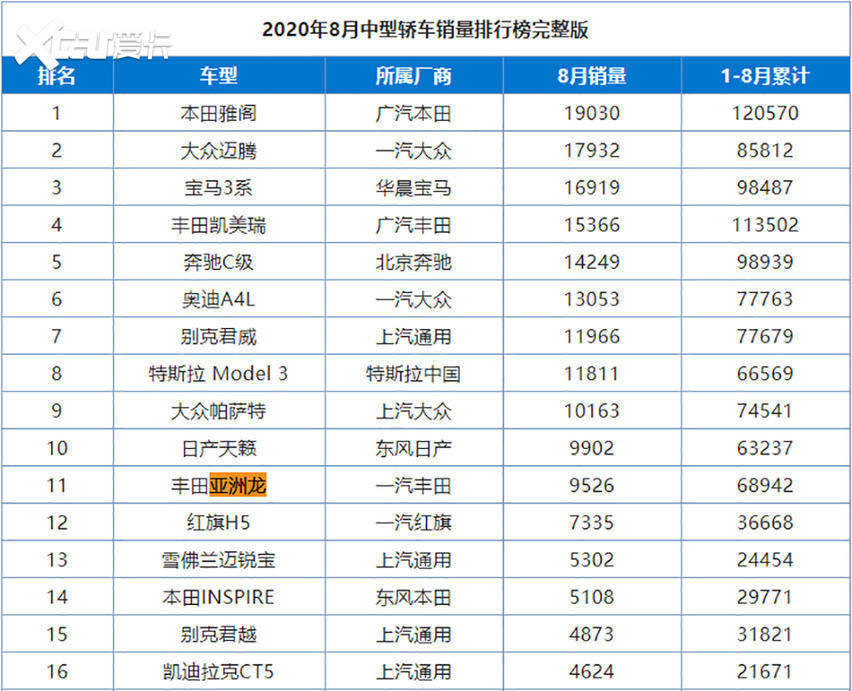Click manufacturer 一汽红旗
Image resolution: width=852 pixels, height=691 pixels.
(414, 523)
